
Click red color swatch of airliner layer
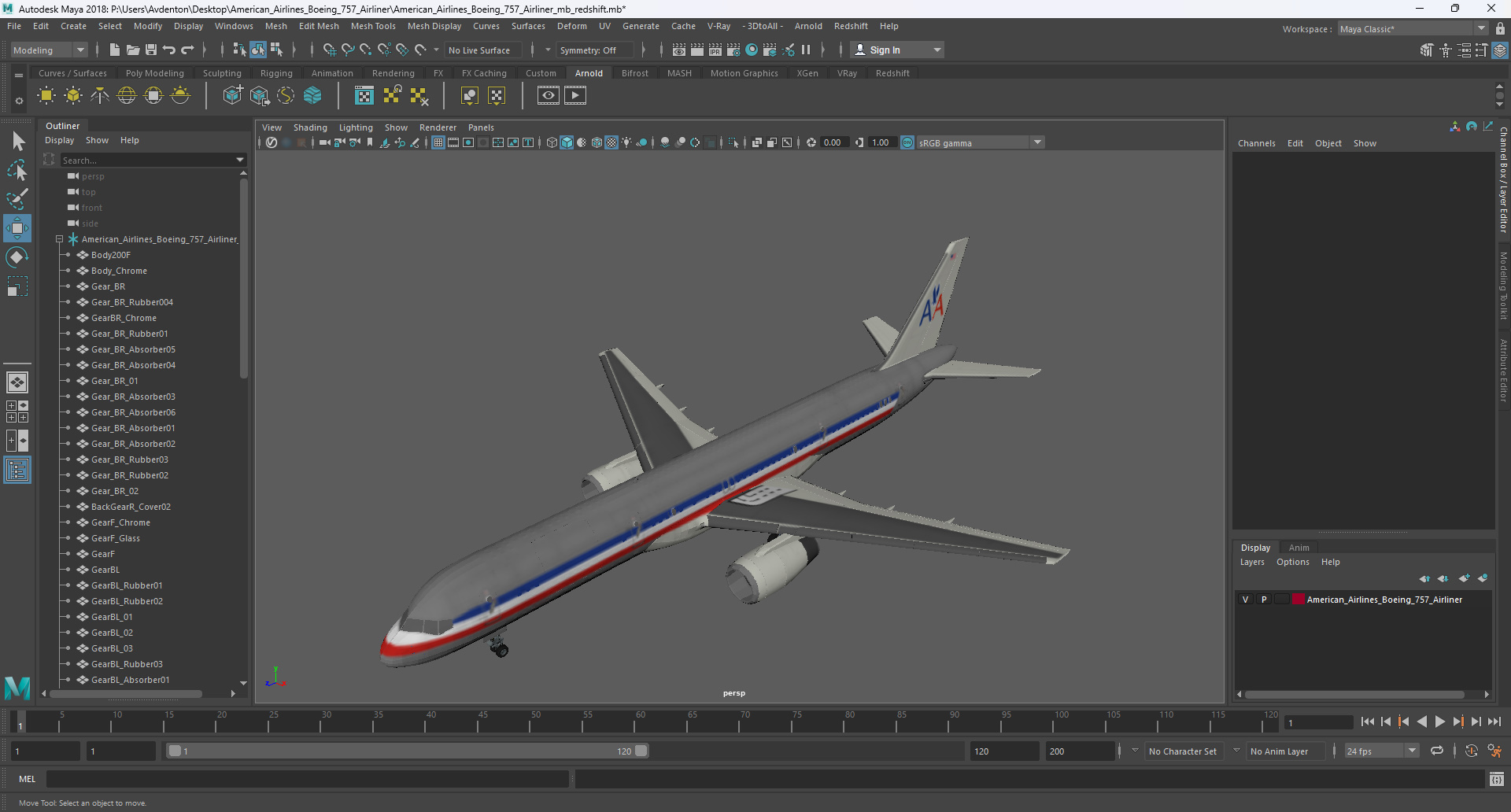[1298, 600]
